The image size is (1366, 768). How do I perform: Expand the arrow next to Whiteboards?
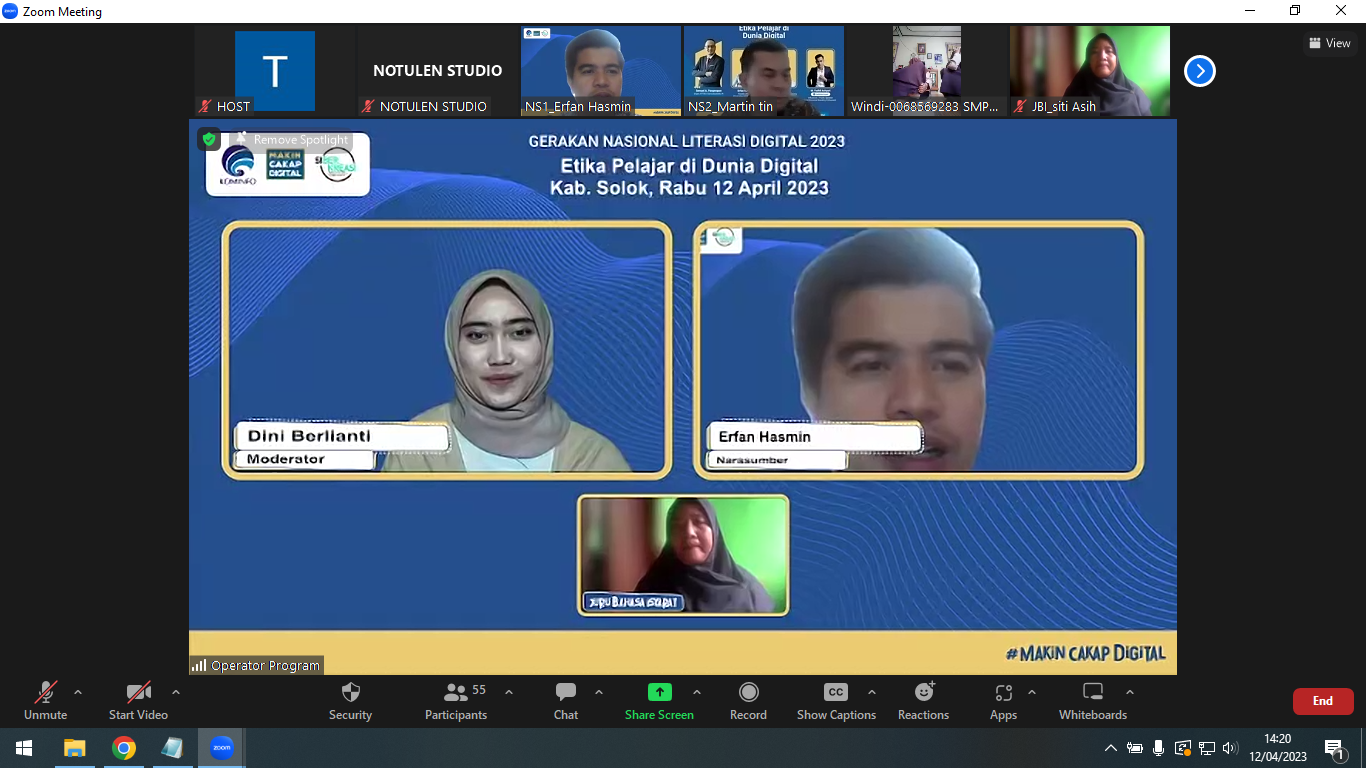pos(1130,692)
